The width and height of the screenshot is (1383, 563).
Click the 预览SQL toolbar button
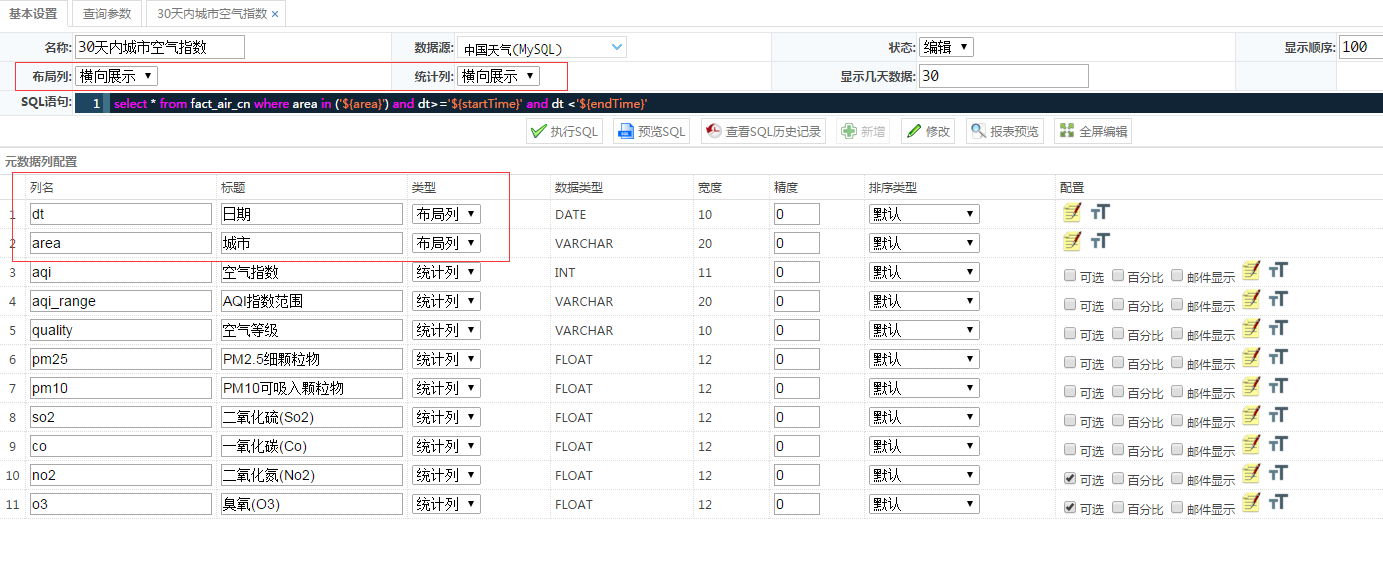point(652,131)
